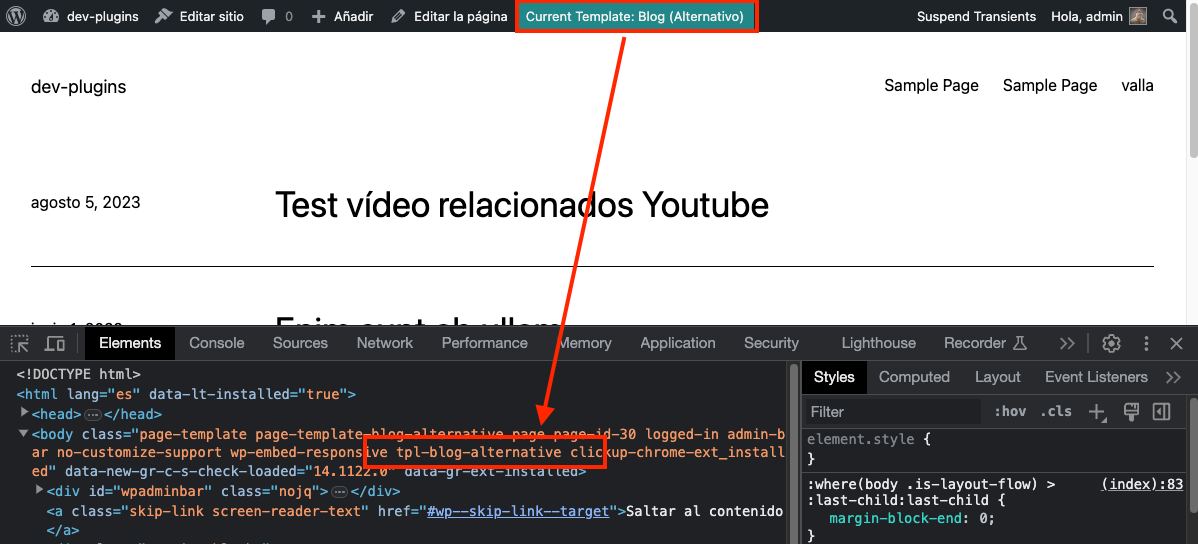
Task: Close the DevTools panel
Action: tap(1177, 343)
